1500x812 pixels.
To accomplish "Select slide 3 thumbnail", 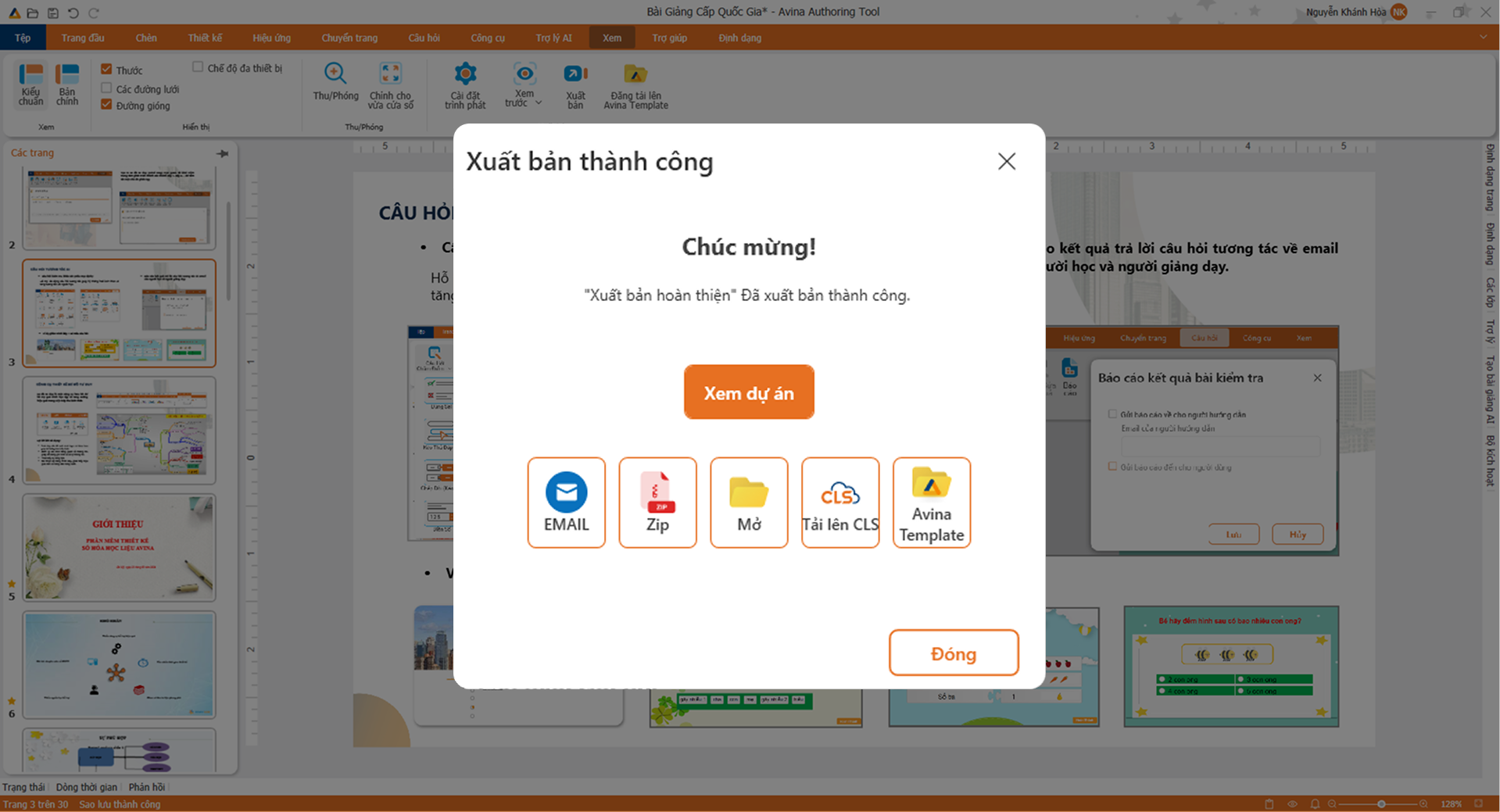I will (119, 313).
